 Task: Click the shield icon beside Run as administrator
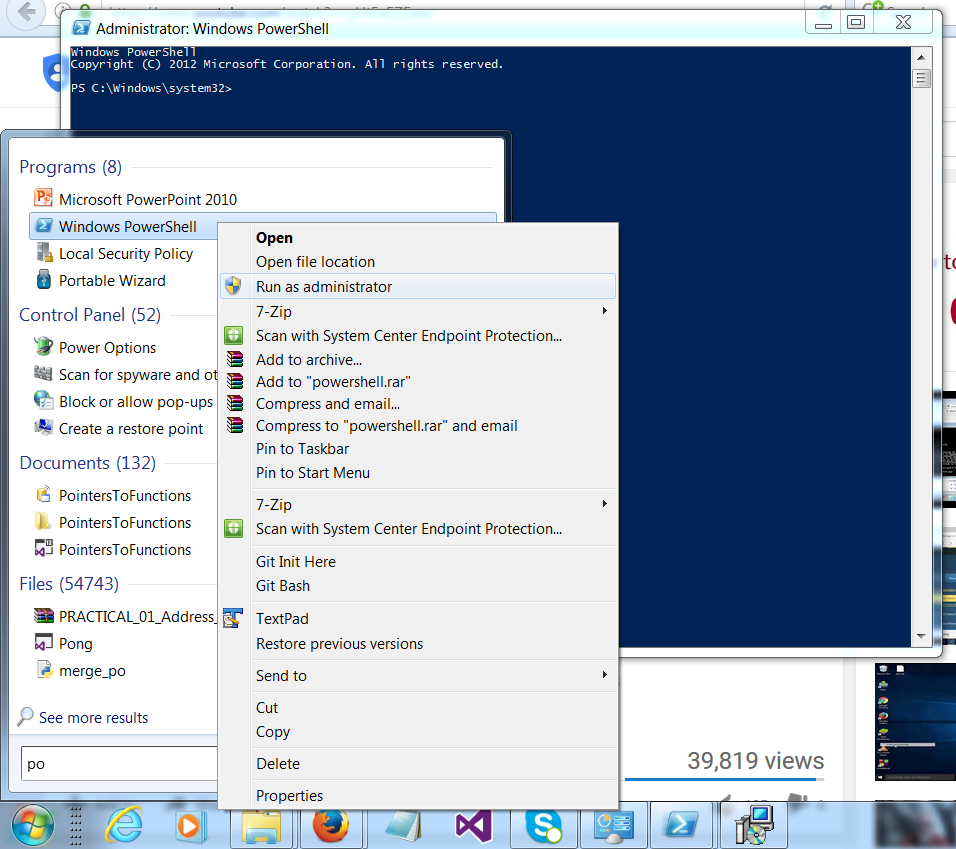coord(233,286)
